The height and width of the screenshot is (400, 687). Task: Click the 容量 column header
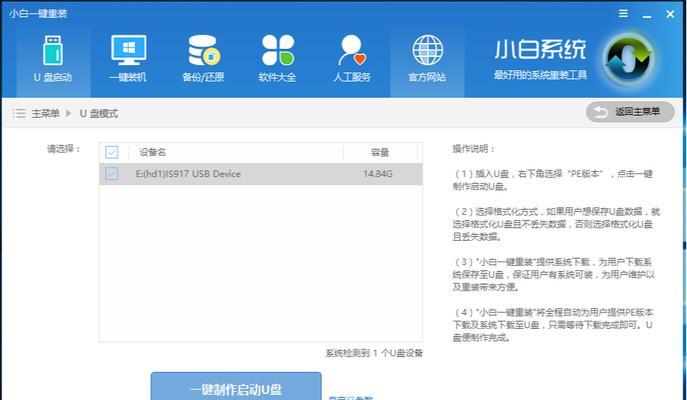point(380,152)
